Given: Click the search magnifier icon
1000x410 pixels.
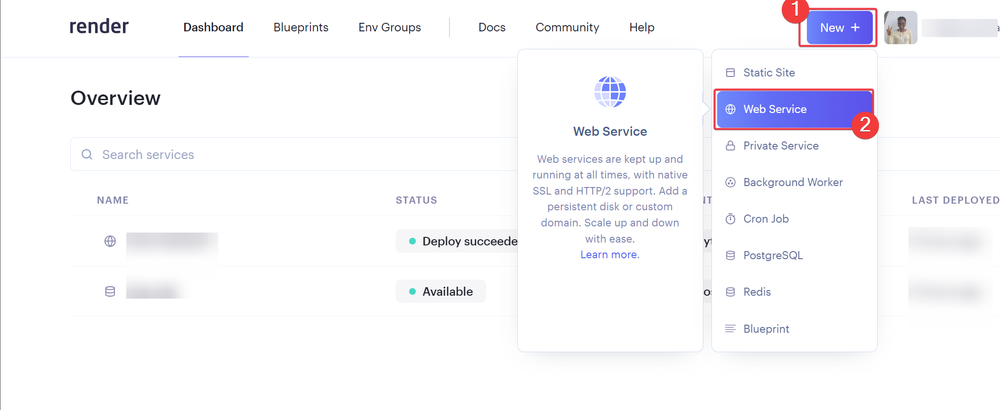Looking at the screenshot, I should [87, 154].
